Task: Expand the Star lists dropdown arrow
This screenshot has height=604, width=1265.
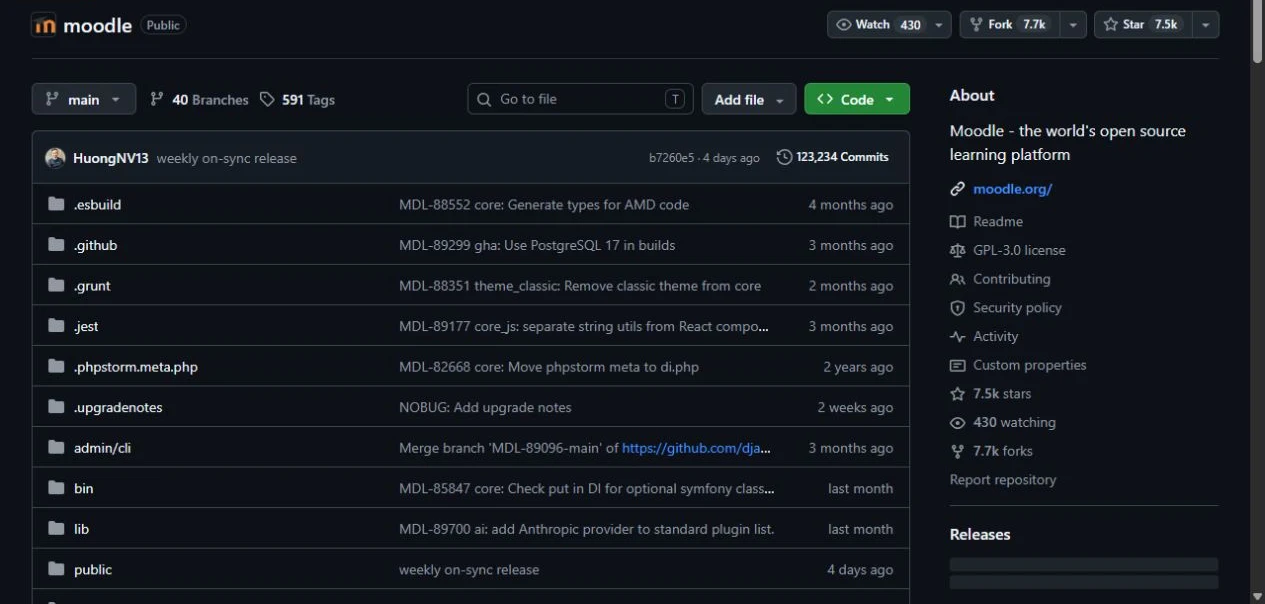Action: pos(1206,25)
